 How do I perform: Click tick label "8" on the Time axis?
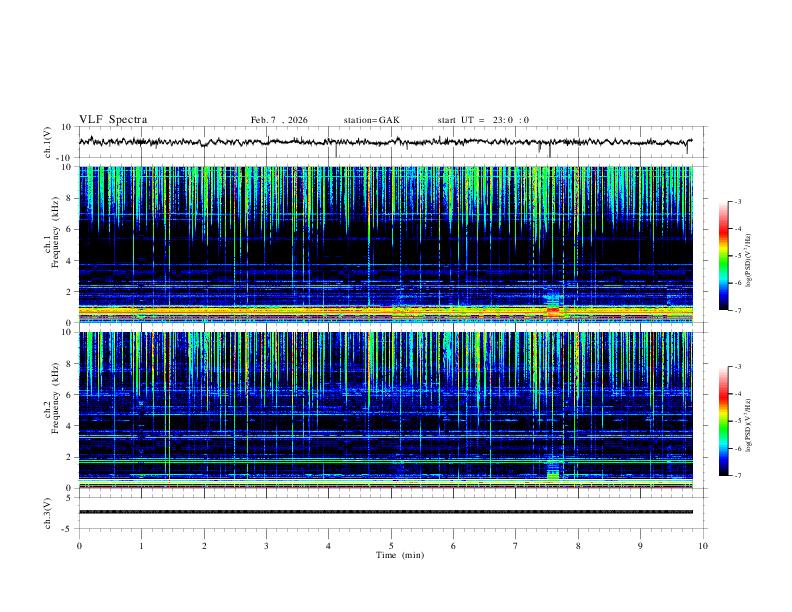tap(578, 546)
